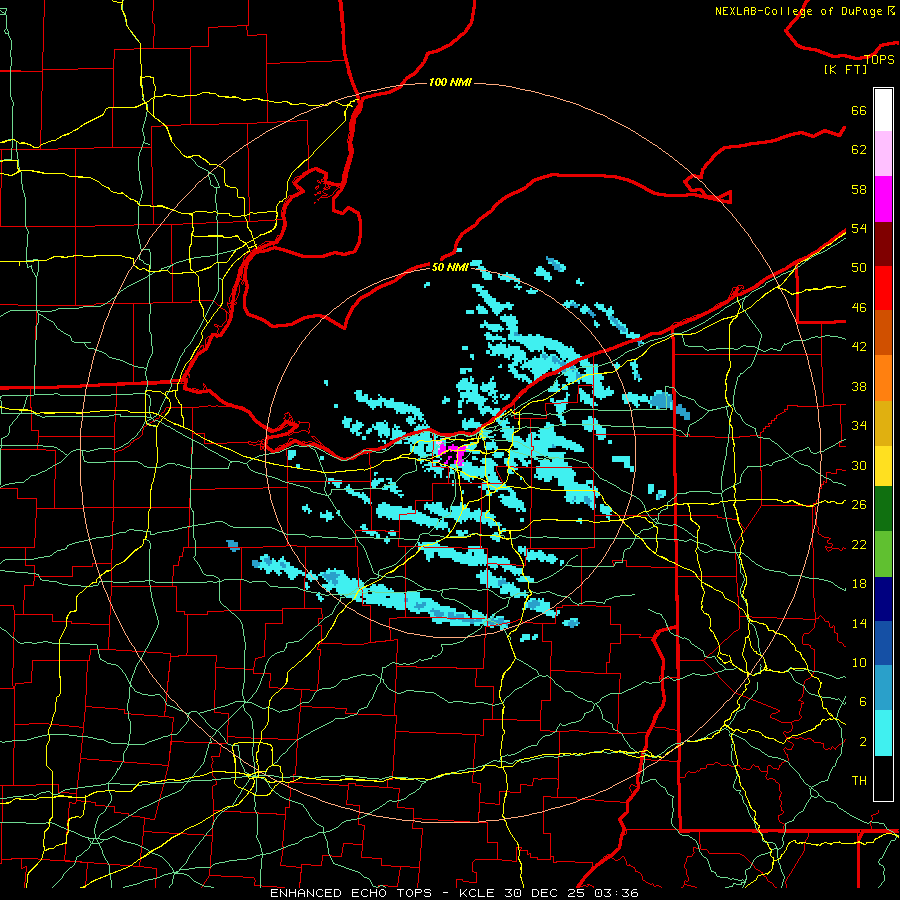Image resolution: width=900 pixels, height=900 pixels.
Task: Click the dark red 54 kft legend swatch
Action: pyautogui.click(x=883, y=243)
